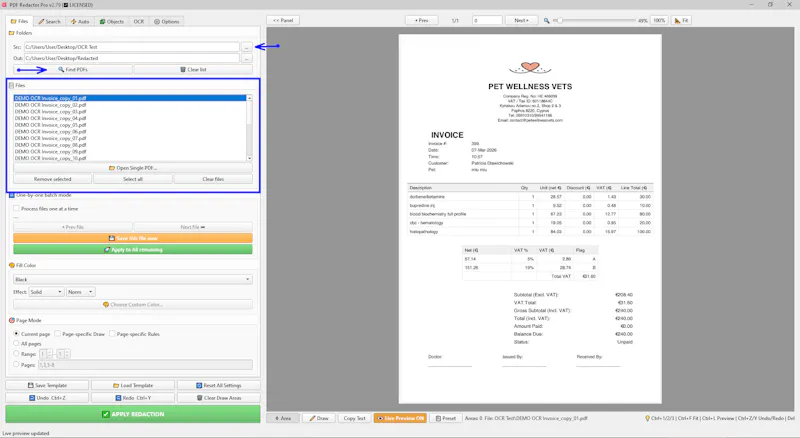The height and width of the screenshot is (438, 800).
Task: Click the Pages list input field
Action: pyautogui.click(x=145, y=365)
